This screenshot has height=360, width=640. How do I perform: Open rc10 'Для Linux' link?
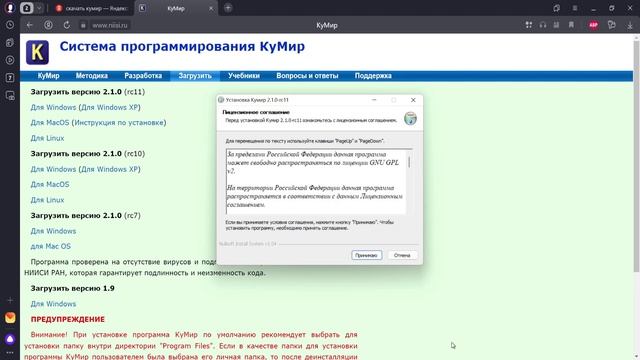click(x=47, y=200)
